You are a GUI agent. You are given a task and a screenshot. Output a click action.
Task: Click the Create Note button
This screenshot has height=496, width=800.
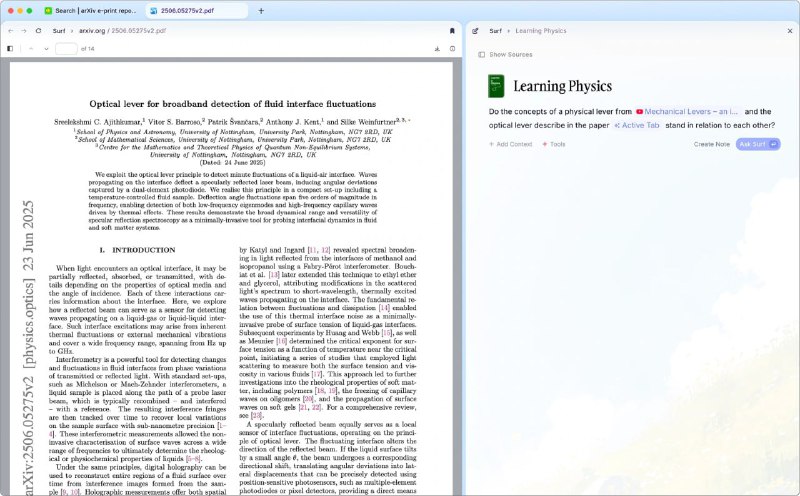[711, 144]
